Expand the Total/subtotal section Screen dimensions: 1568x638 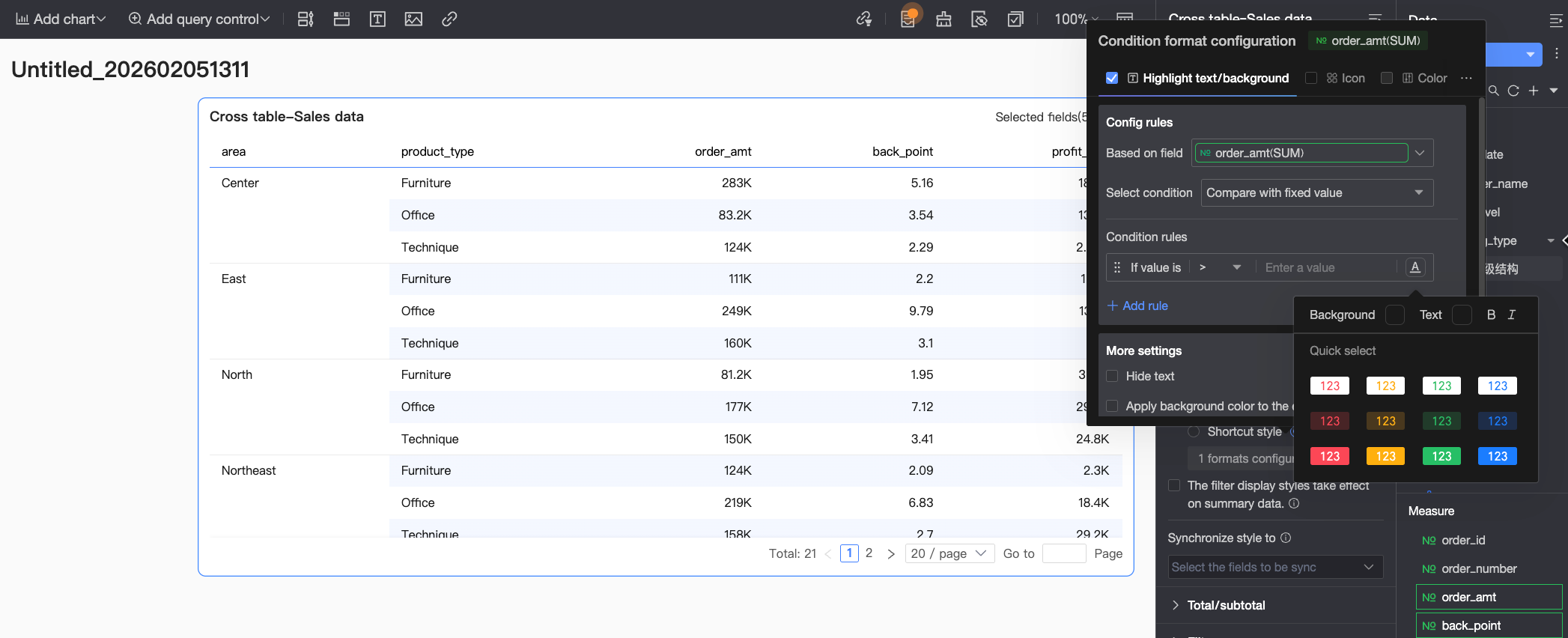1226,605
